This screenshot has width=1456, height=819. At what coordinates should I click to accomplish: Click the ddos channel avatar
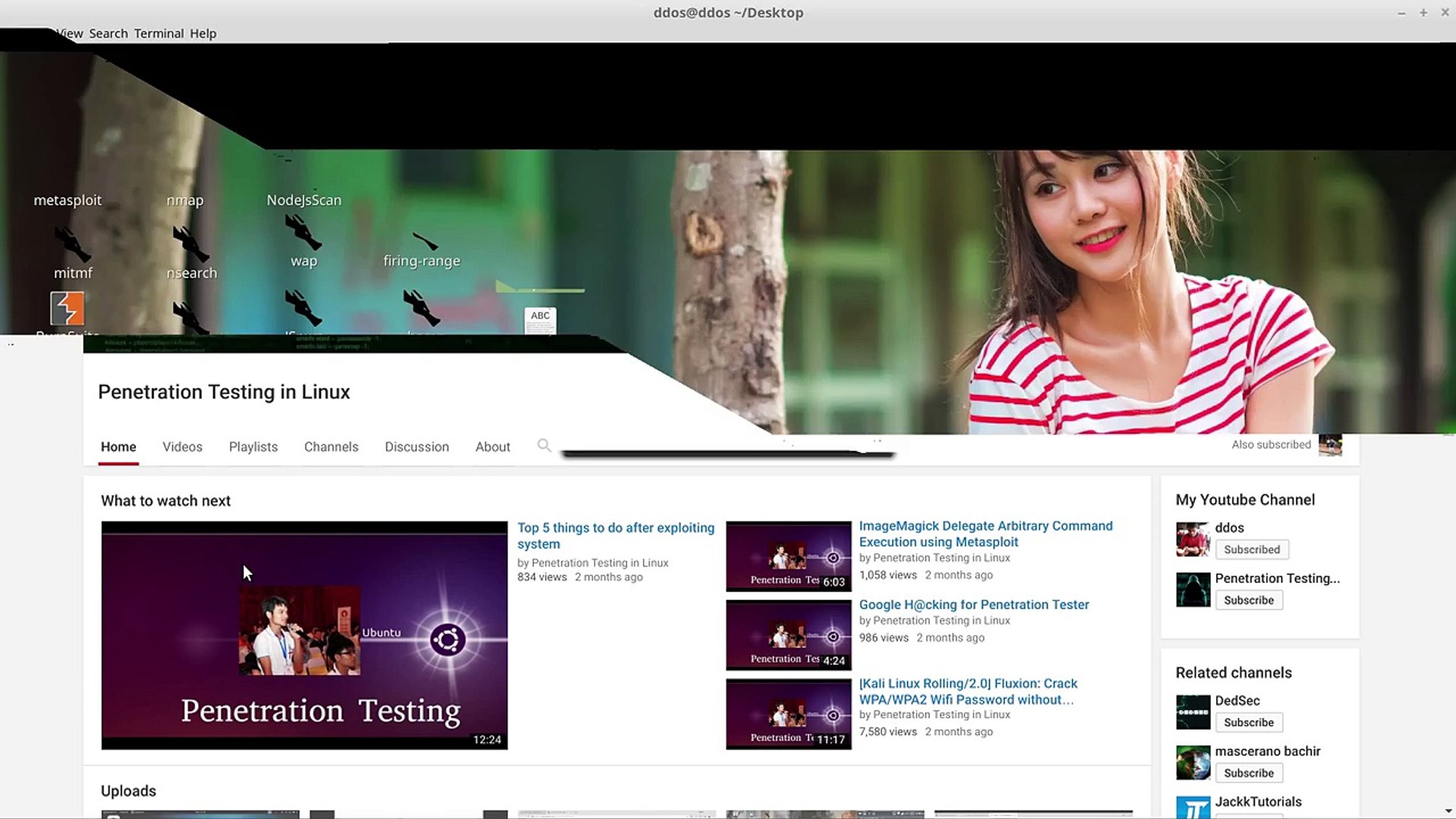[1193, 539]
